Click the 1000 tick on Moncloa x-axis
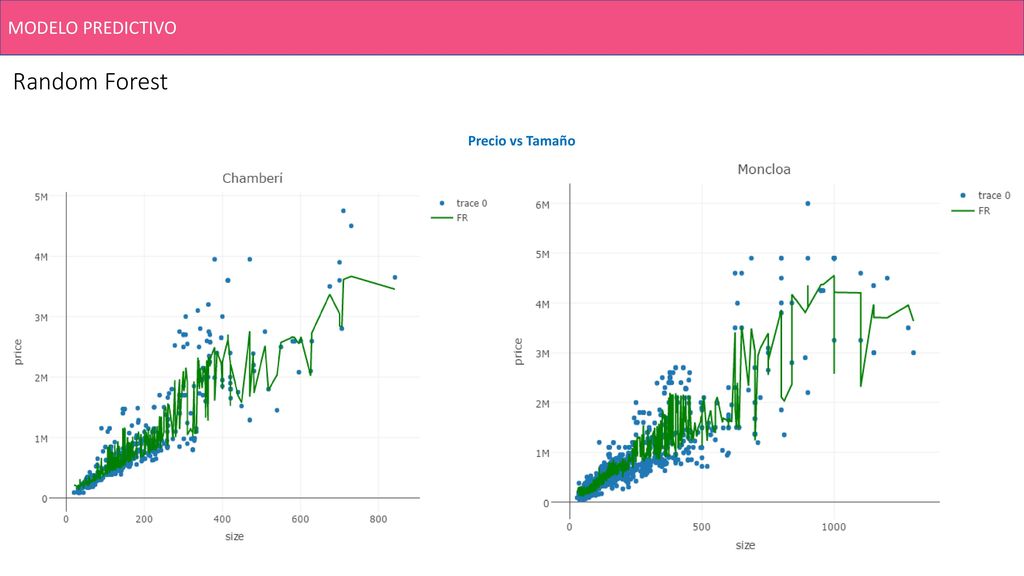Screen dimensions: 1024x576 pos(833,526)
